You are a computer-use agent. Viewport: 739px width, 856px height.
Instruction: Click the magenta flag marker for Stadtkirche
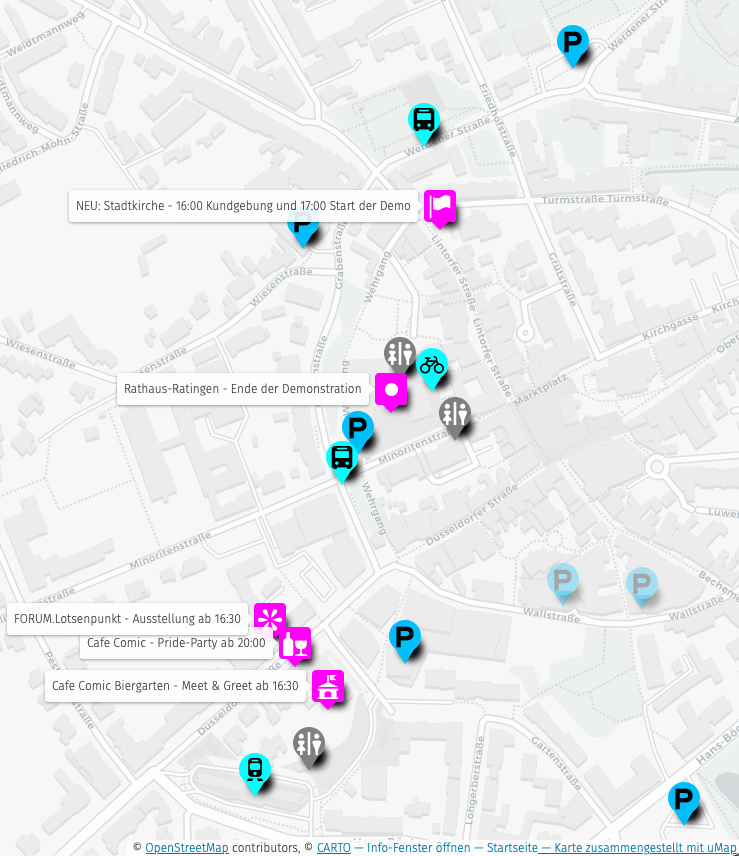(439, 206)
